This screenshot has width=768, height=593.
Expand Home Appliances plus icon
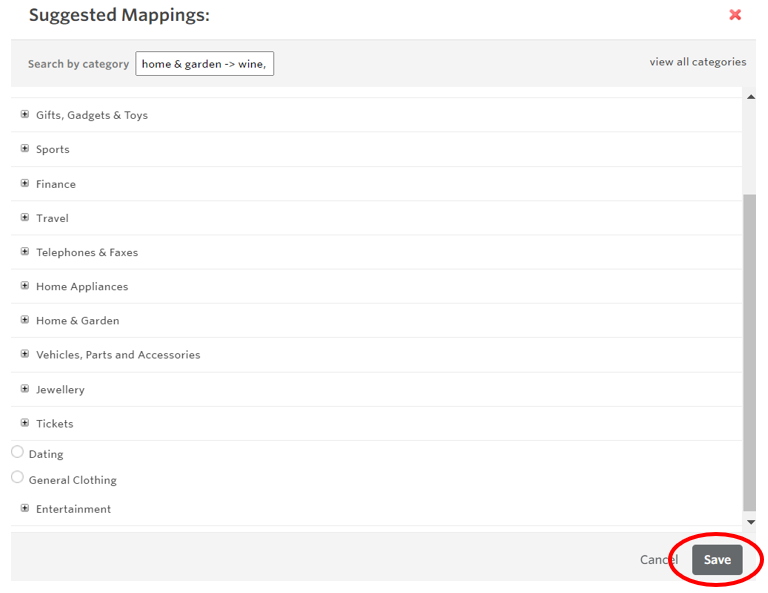[25, 286]
